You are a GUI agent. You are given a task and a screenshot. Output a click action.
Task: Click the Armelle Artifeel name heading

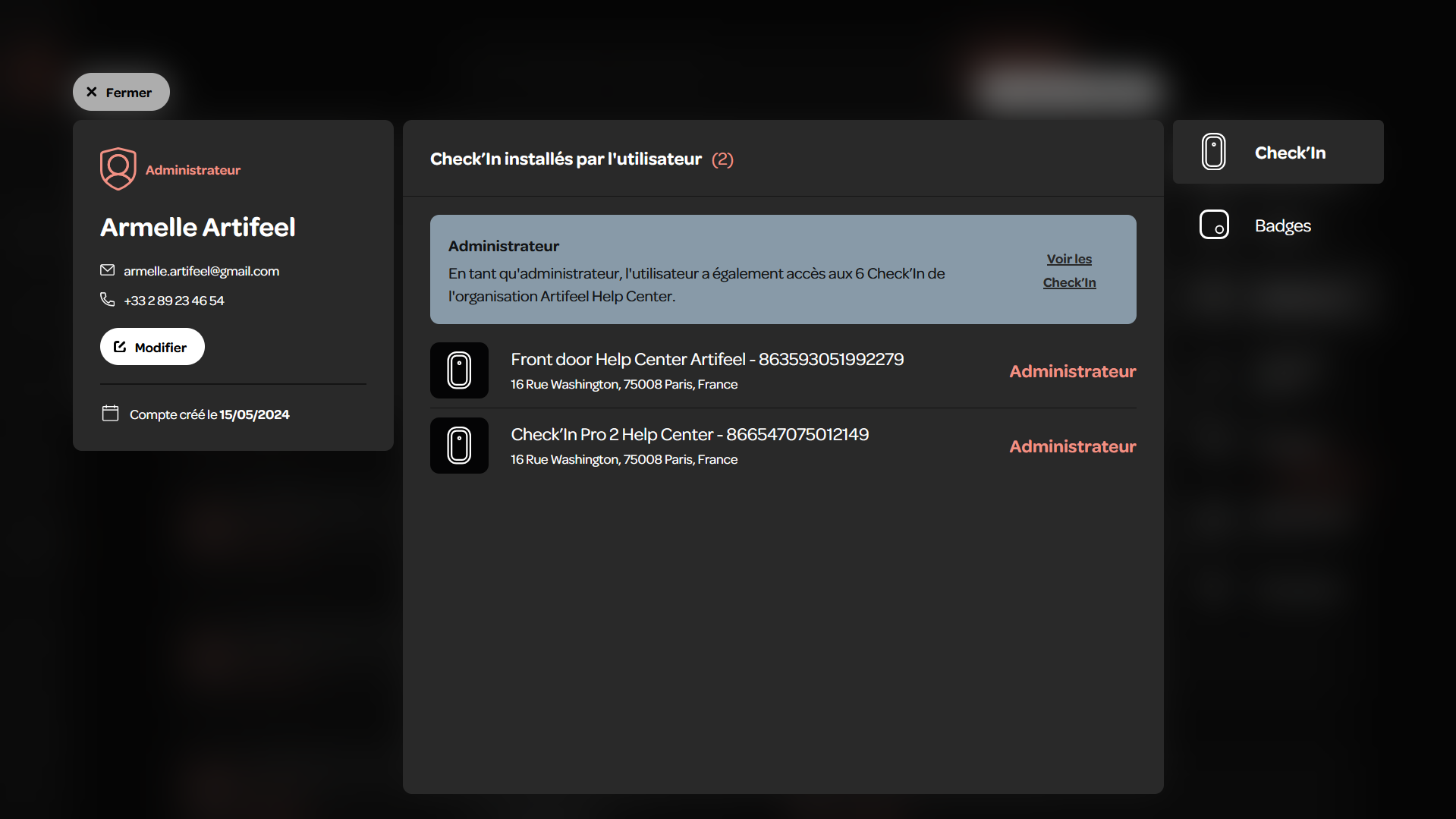tap(198, 227)
